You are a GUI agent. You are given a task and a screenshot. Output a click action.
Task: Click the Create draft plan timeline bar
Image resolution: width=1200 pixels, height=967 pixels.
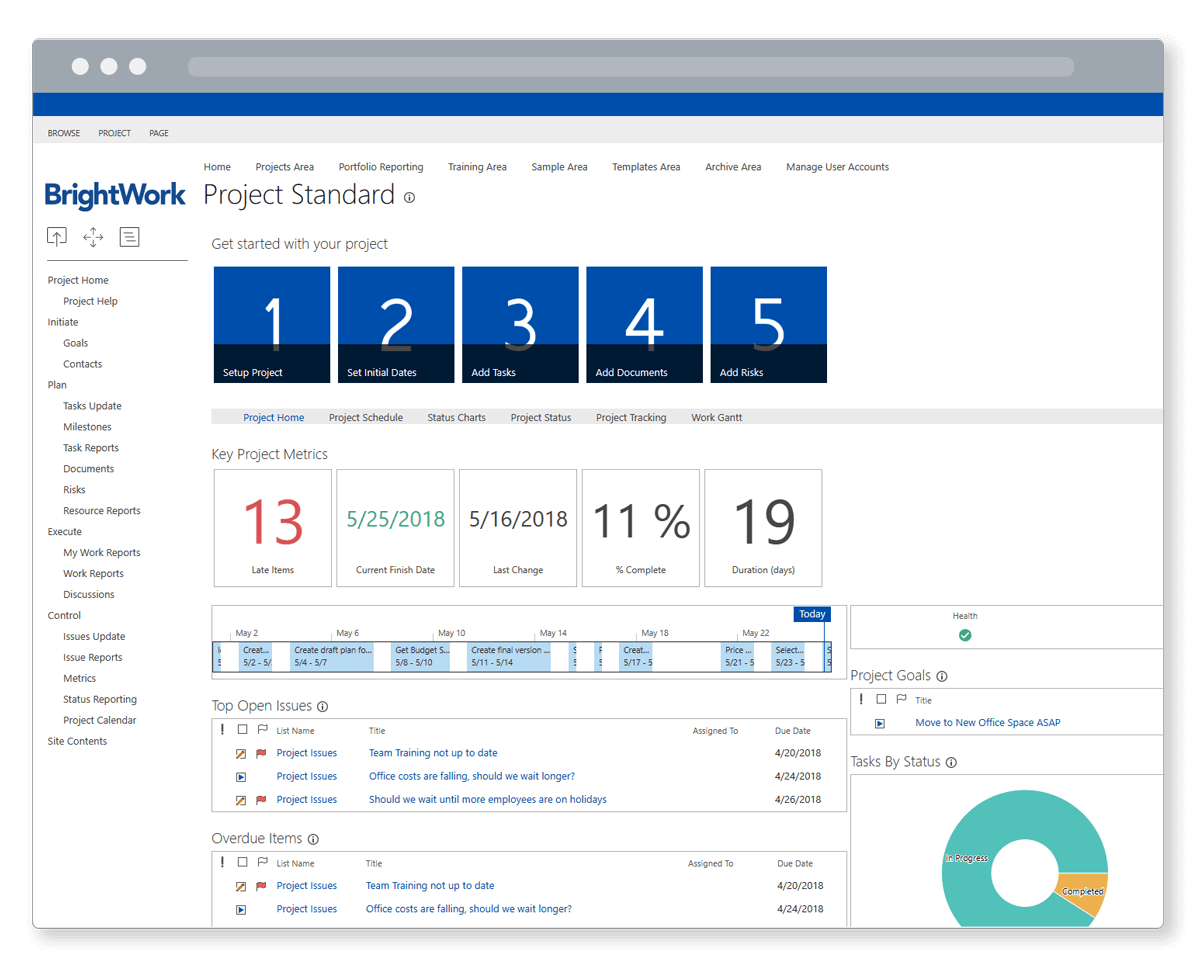331,656
